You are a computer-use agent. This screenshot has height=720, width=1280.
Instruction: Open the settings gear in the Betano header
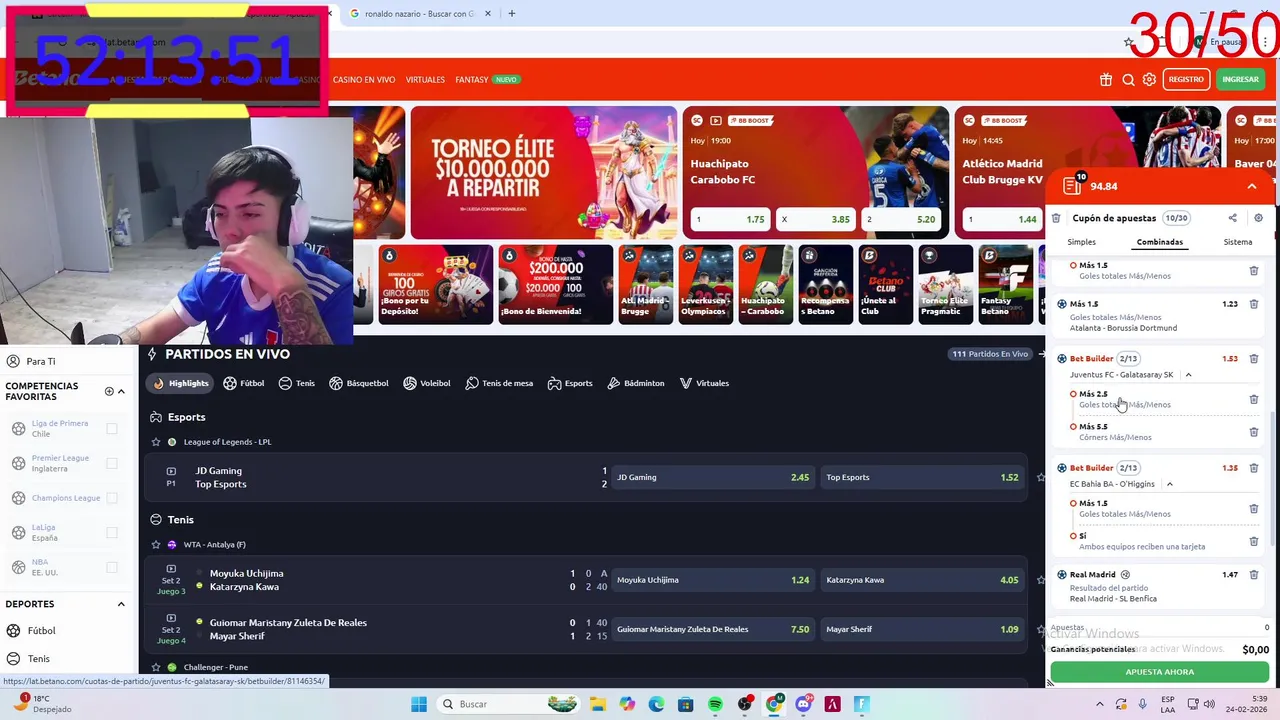1149,80
